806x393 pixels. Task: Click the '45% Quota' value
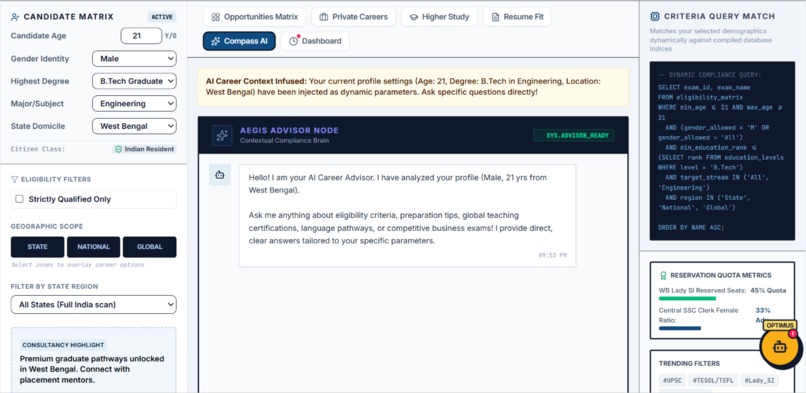click(768, 290)
